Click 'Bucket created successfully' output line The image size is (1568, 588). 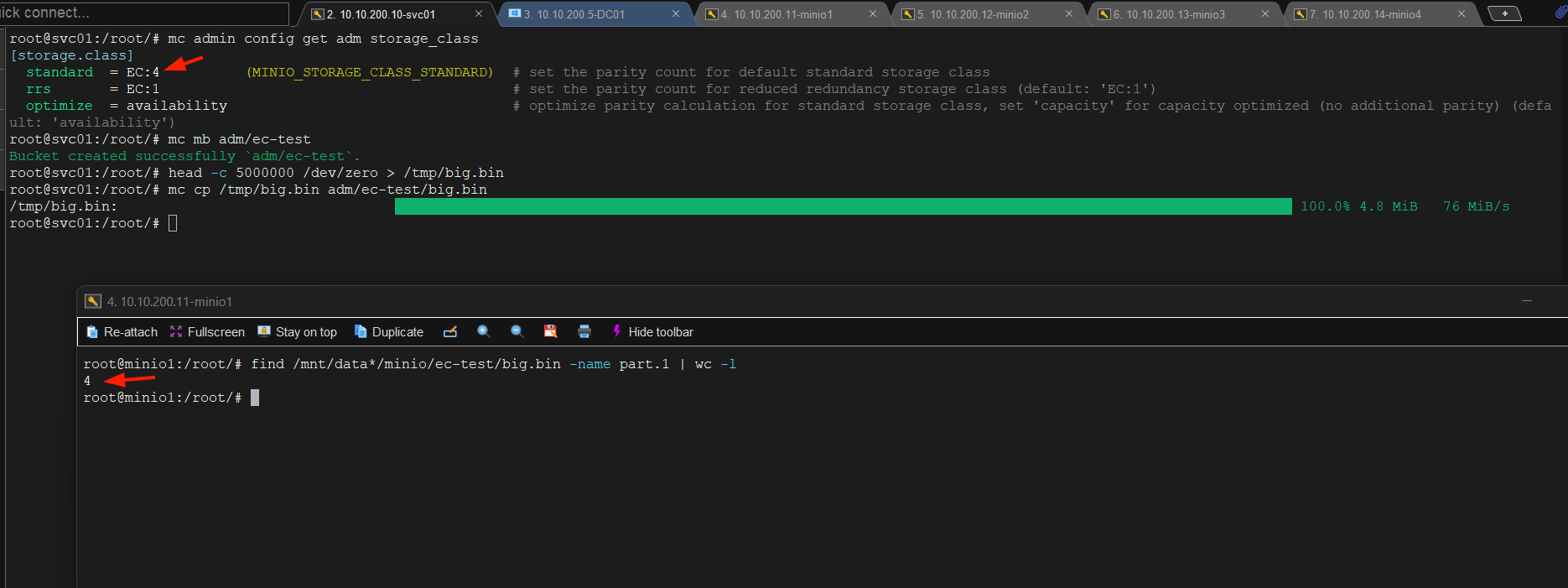(x=184, y=156)
